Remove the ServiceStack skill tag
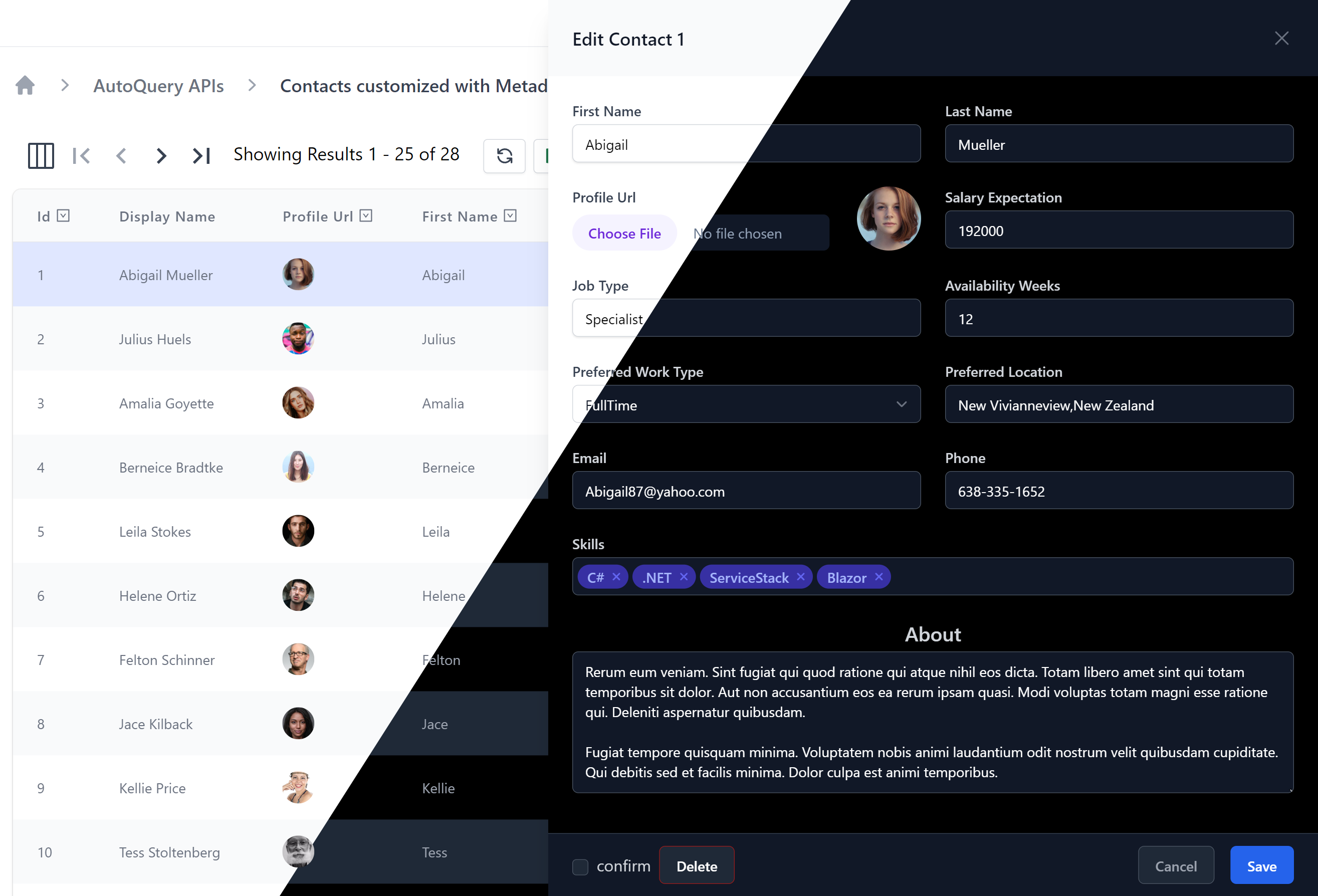The width and height of the screenshot is (1318, 896). 801,577
